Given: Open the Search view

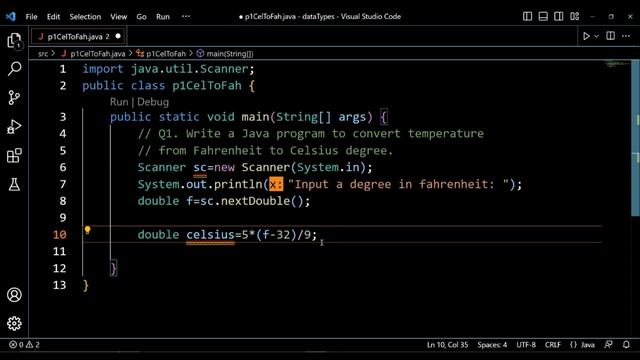Looking at the screenshot, I should (x=14, y=69).
